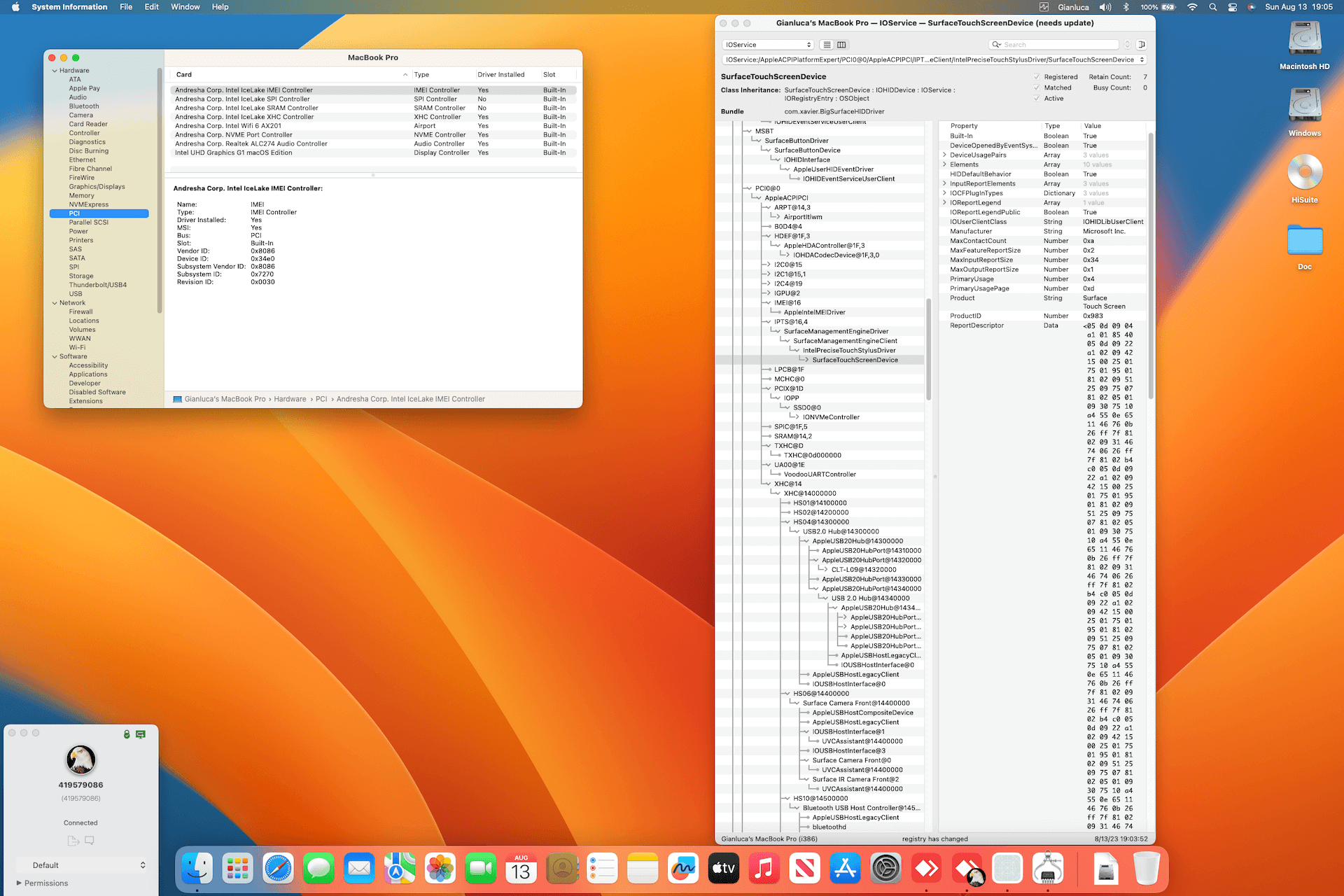Click the file transfer icon in AnyDesk panel
The image size is (1344, 896).
click(x=73, y=841)
